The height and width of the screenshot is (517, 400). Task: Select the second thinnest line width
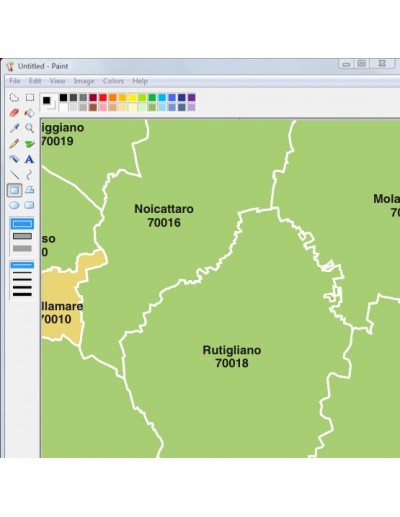point(22,273)
